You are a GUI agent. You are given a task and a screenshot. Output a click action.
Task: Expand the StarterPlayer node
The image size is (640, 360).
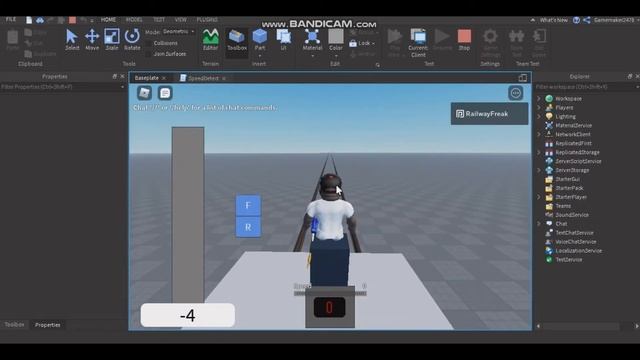(539, 197)
